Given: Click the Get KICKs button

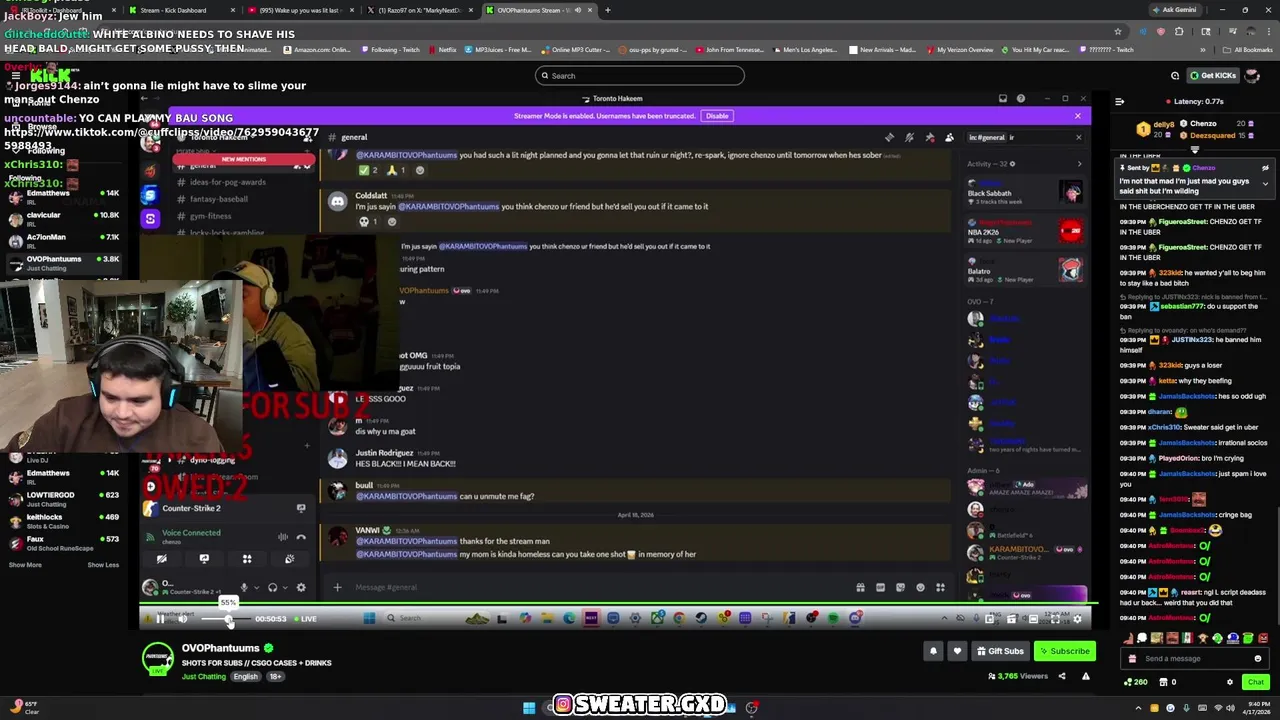Looking at the screenshot, I should tap(1213, 75).
